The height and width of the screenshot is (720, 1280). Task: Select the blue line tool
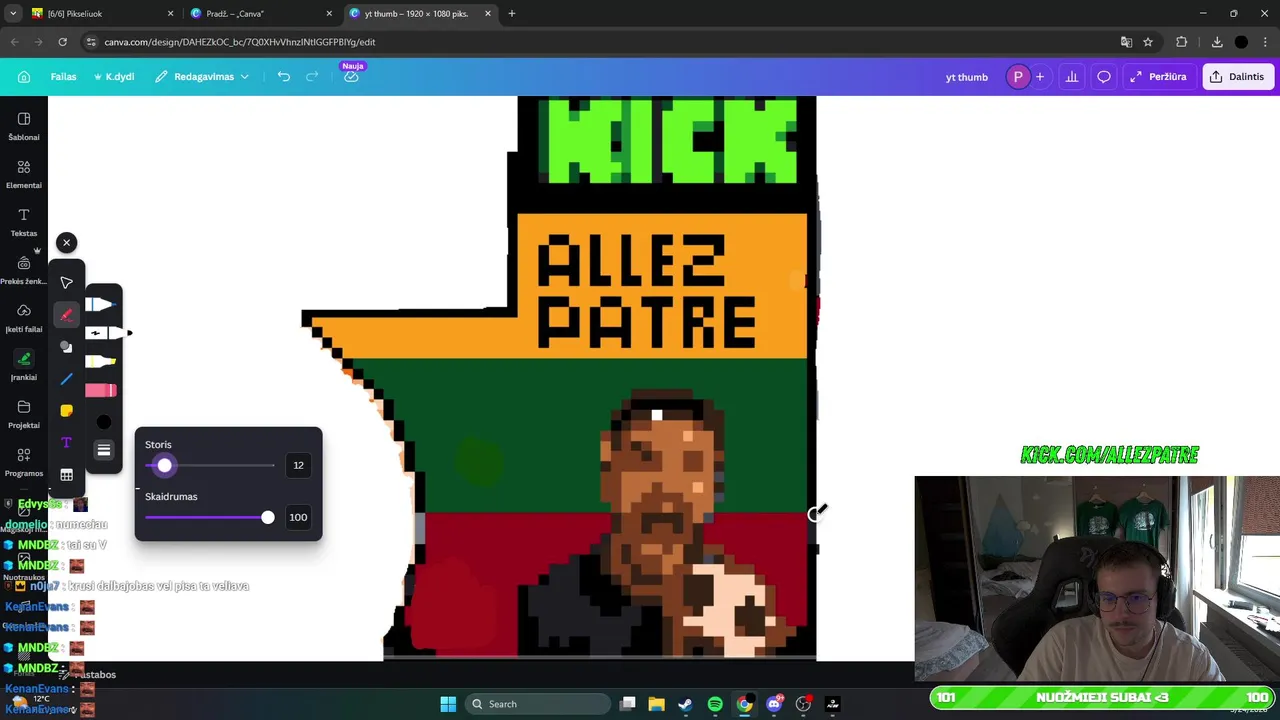66,379
